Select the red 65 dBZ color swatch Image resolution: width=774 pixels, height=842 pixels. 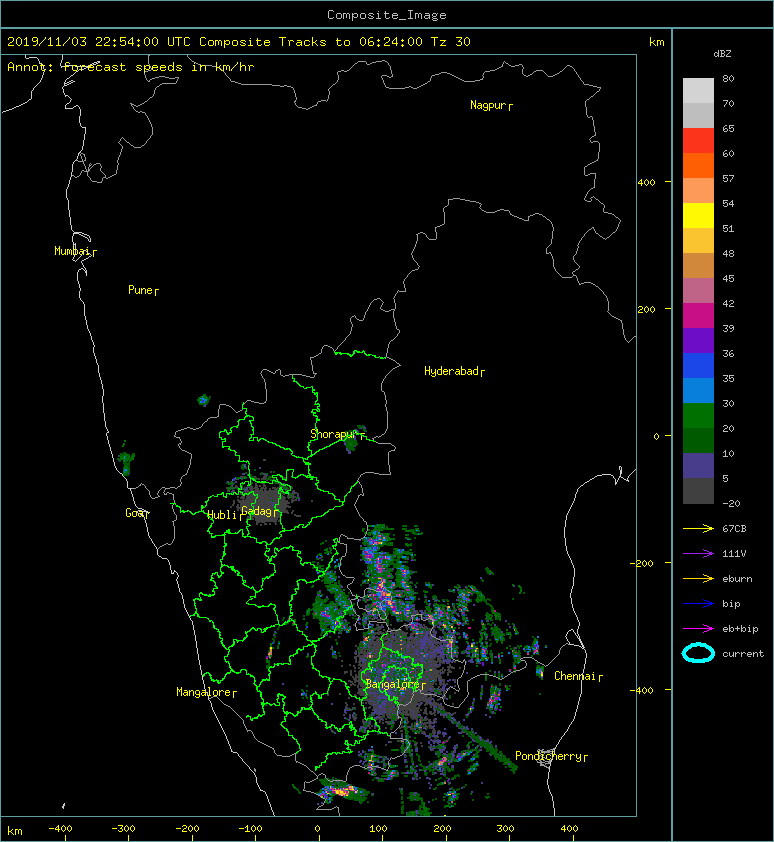(698, 140)
